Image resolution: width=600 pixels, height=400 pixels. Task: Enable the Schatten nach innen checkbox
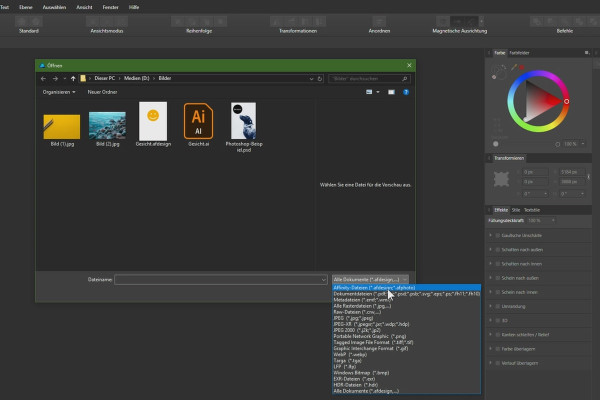pos(498,264)
